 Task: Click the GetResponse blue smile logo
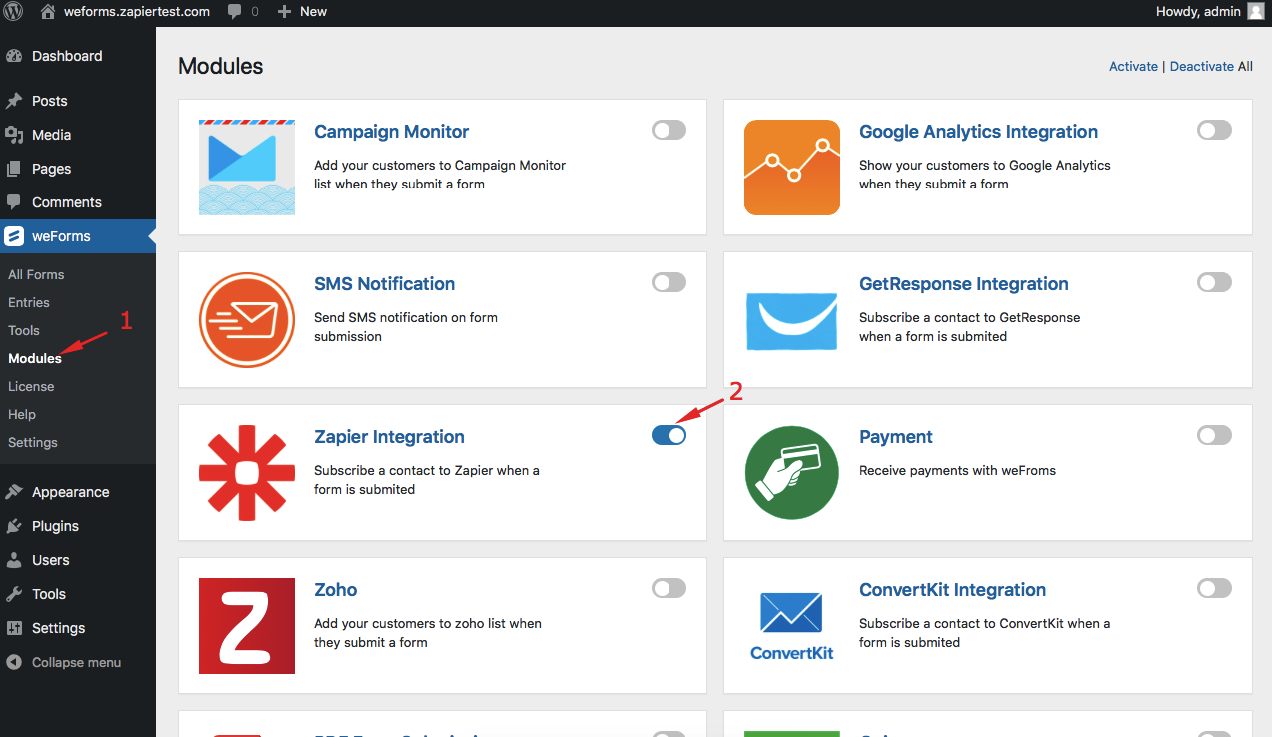click(792, 320)
